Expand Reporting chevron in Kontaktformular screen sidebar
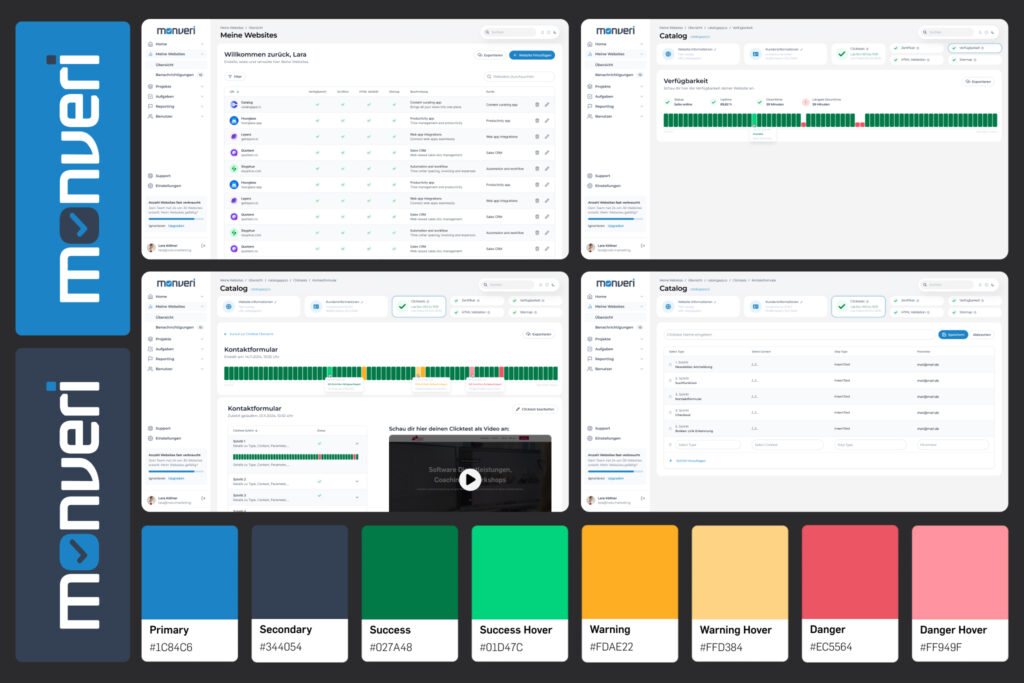Screen dimensions: 1024x683 [x=202, y=358]
